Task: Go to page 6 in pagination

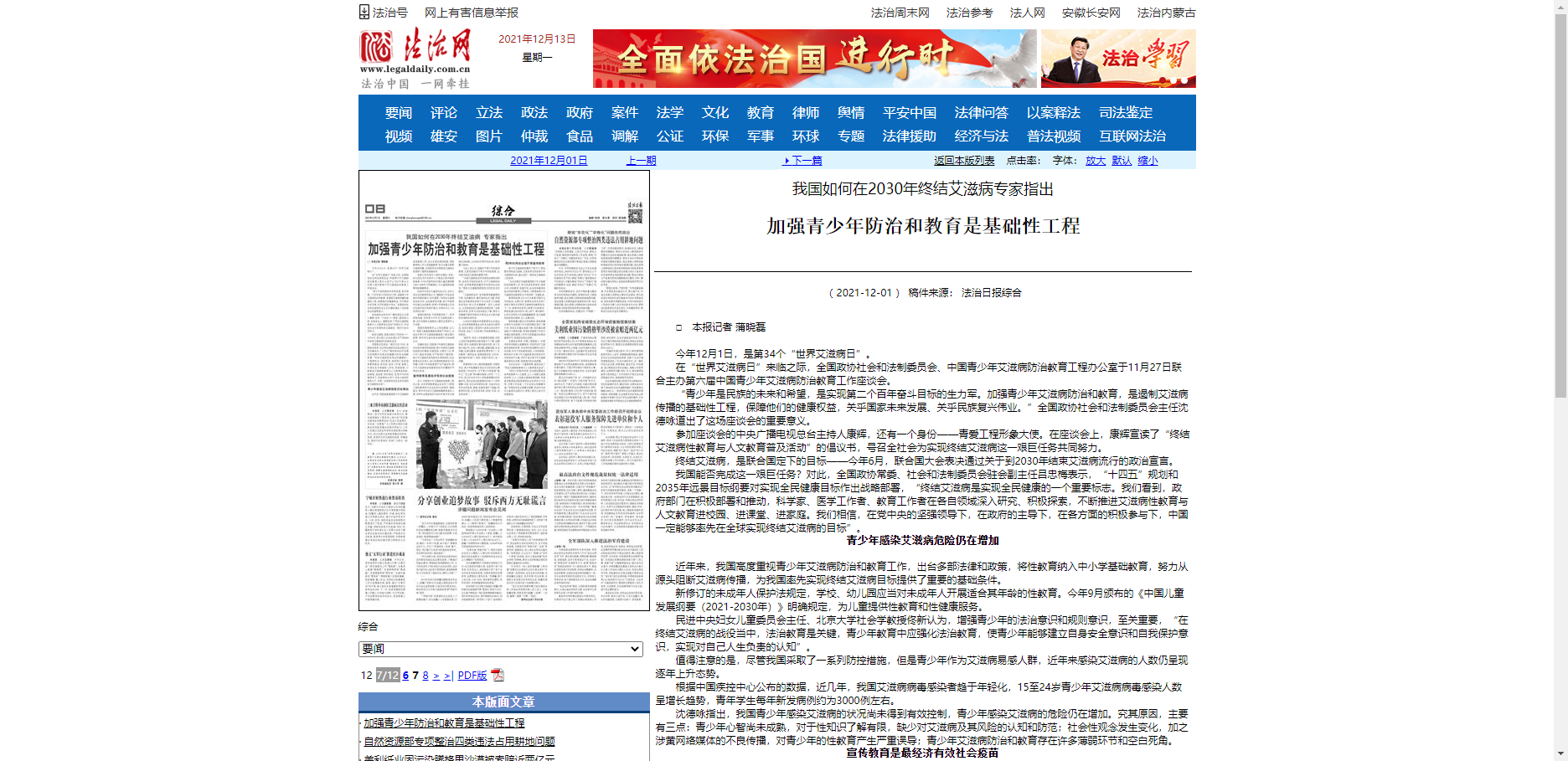Action: 405,676
